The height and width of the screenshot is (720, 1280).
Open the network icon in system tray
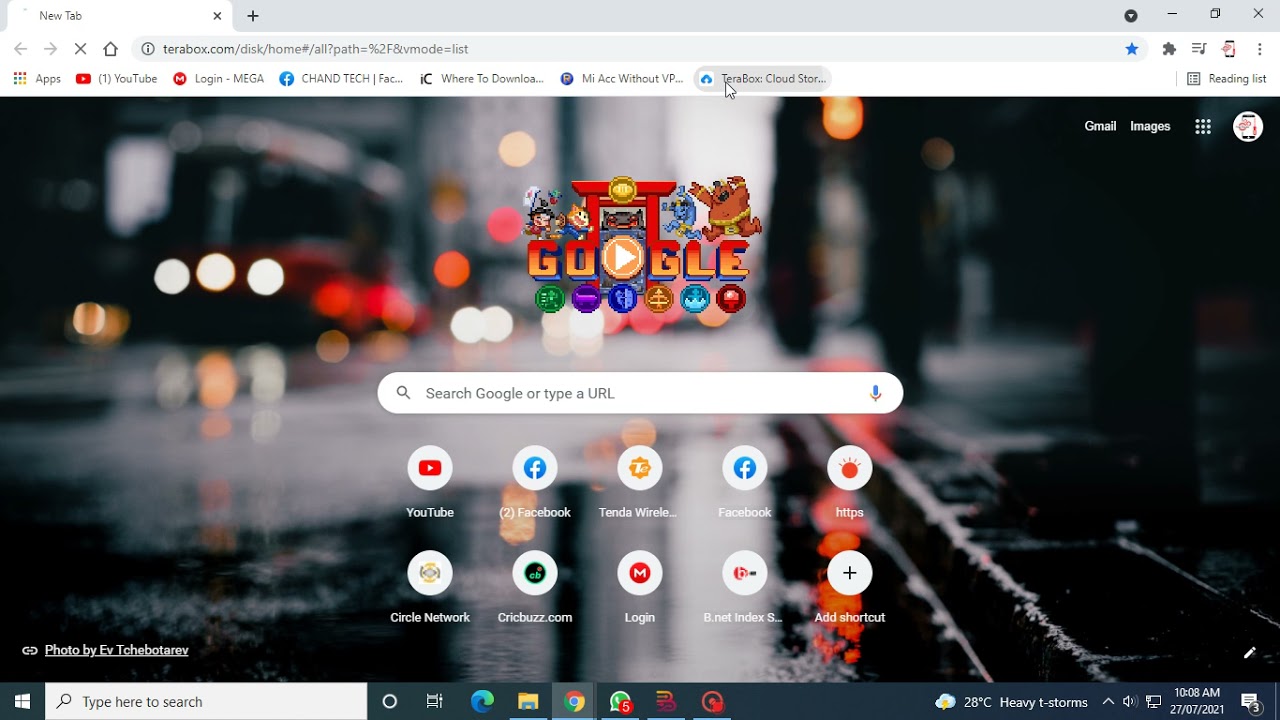(x=1153, y=702)
